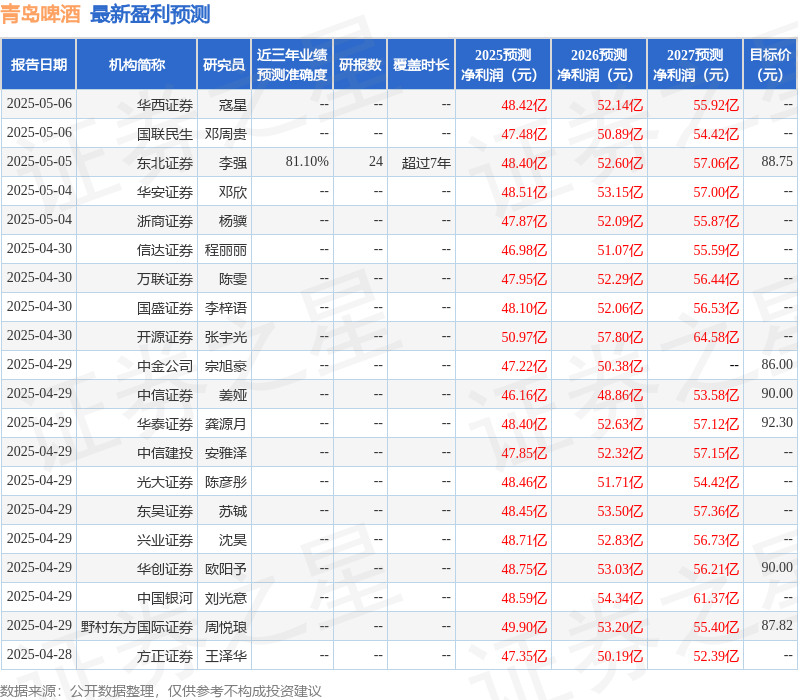Click researcher 宗旭豪

[226, 367]
